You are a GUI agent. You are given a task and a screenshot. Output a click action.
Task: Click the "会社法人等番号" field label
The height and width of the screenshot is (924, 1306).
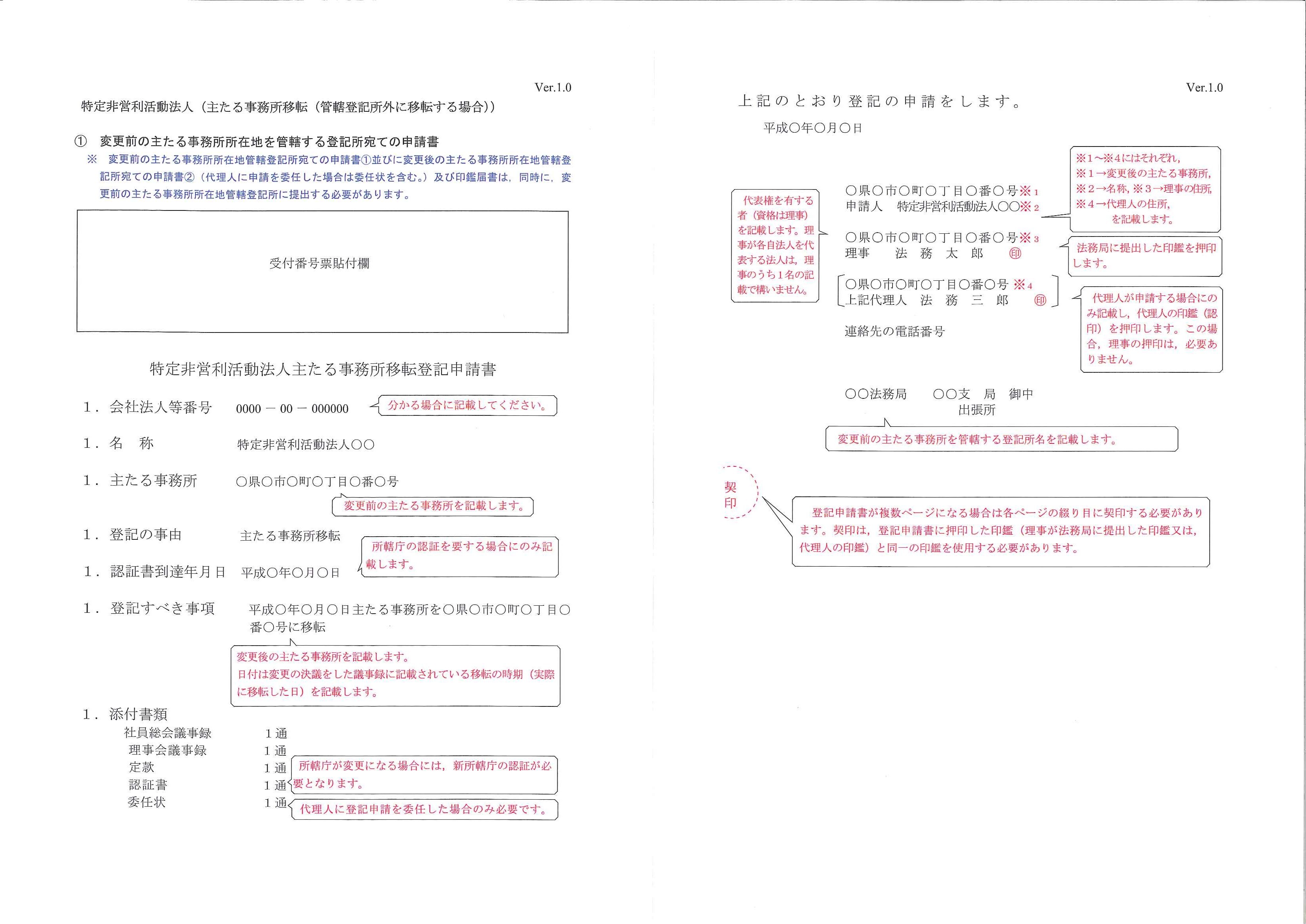coord(160,408)
